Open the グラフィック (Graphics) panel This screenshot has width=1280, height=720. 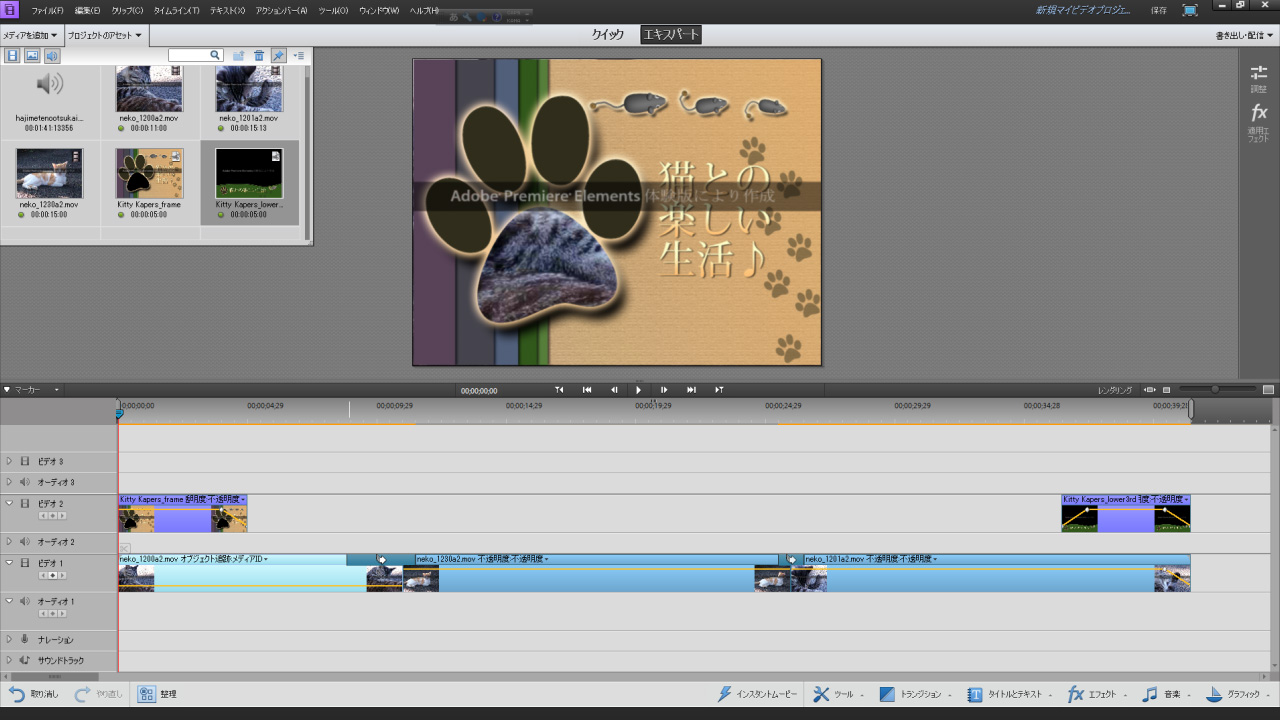click(x=1215, y=694)
